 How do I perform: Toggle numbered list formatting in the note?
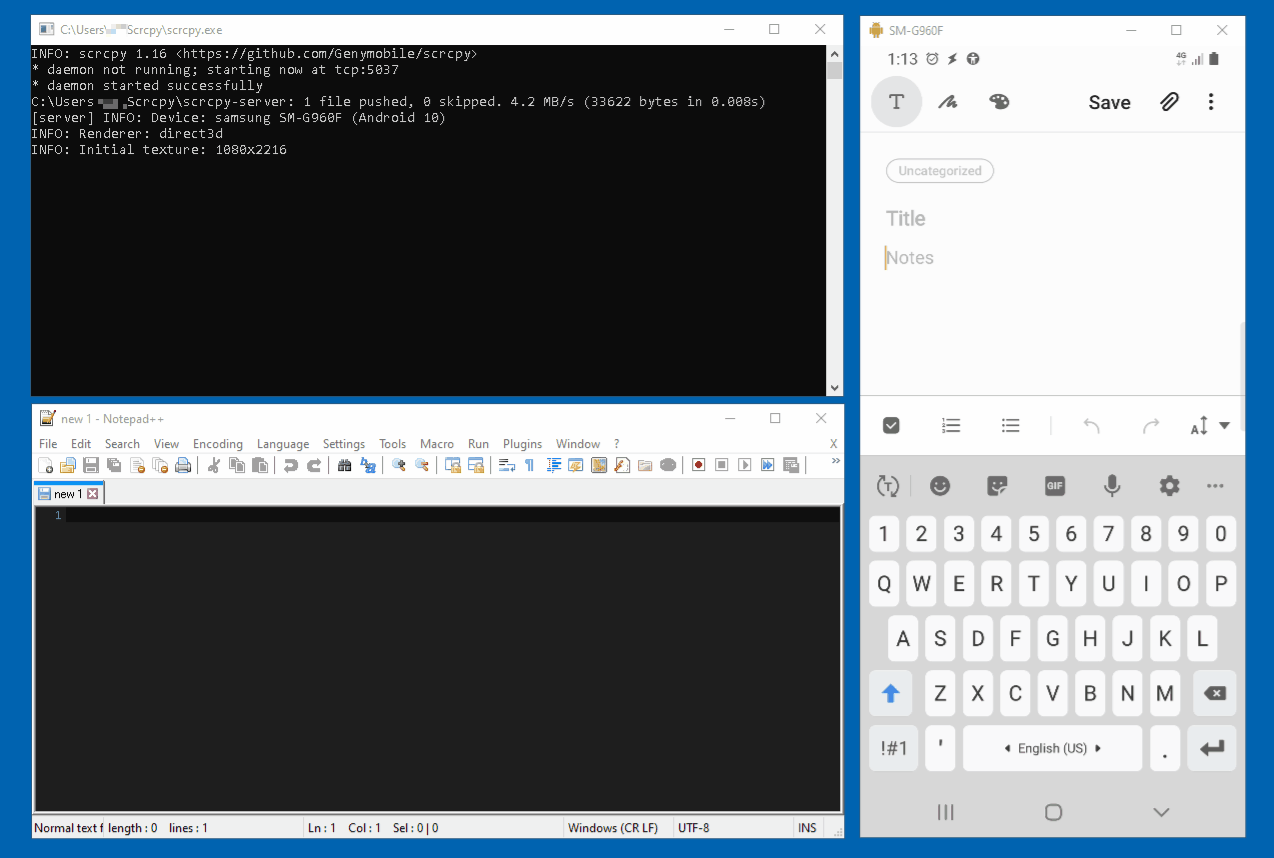coord(951,426)
